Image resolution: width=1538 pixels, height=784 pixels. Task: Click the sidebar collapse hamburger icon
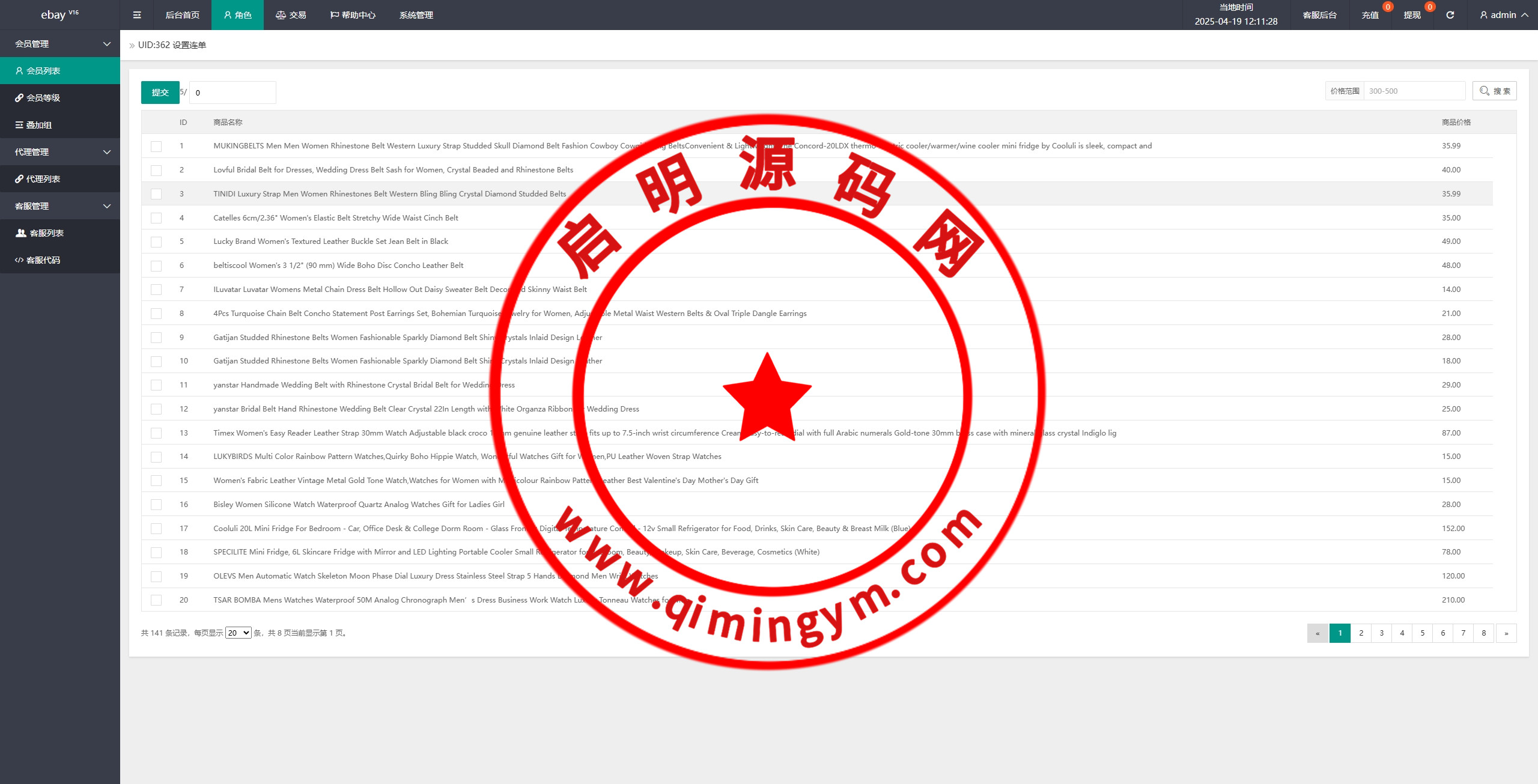coord(137,15)
